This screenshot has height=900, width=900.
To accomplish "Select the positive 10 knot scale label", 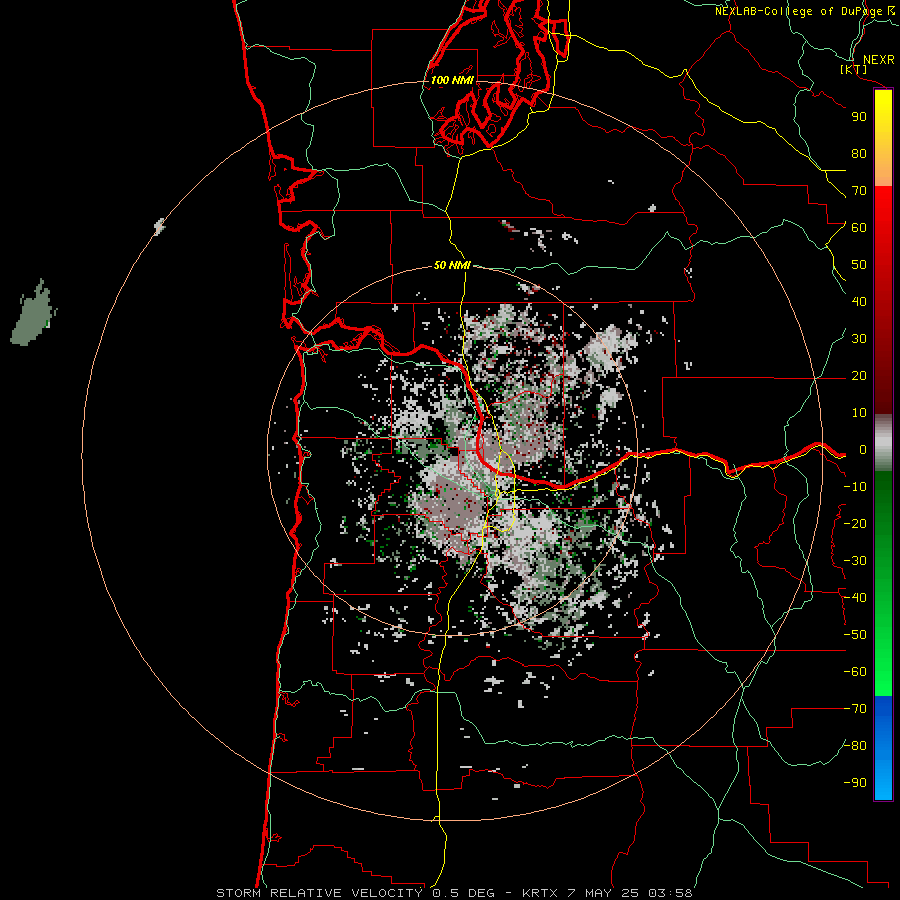I will coord(859,413).
